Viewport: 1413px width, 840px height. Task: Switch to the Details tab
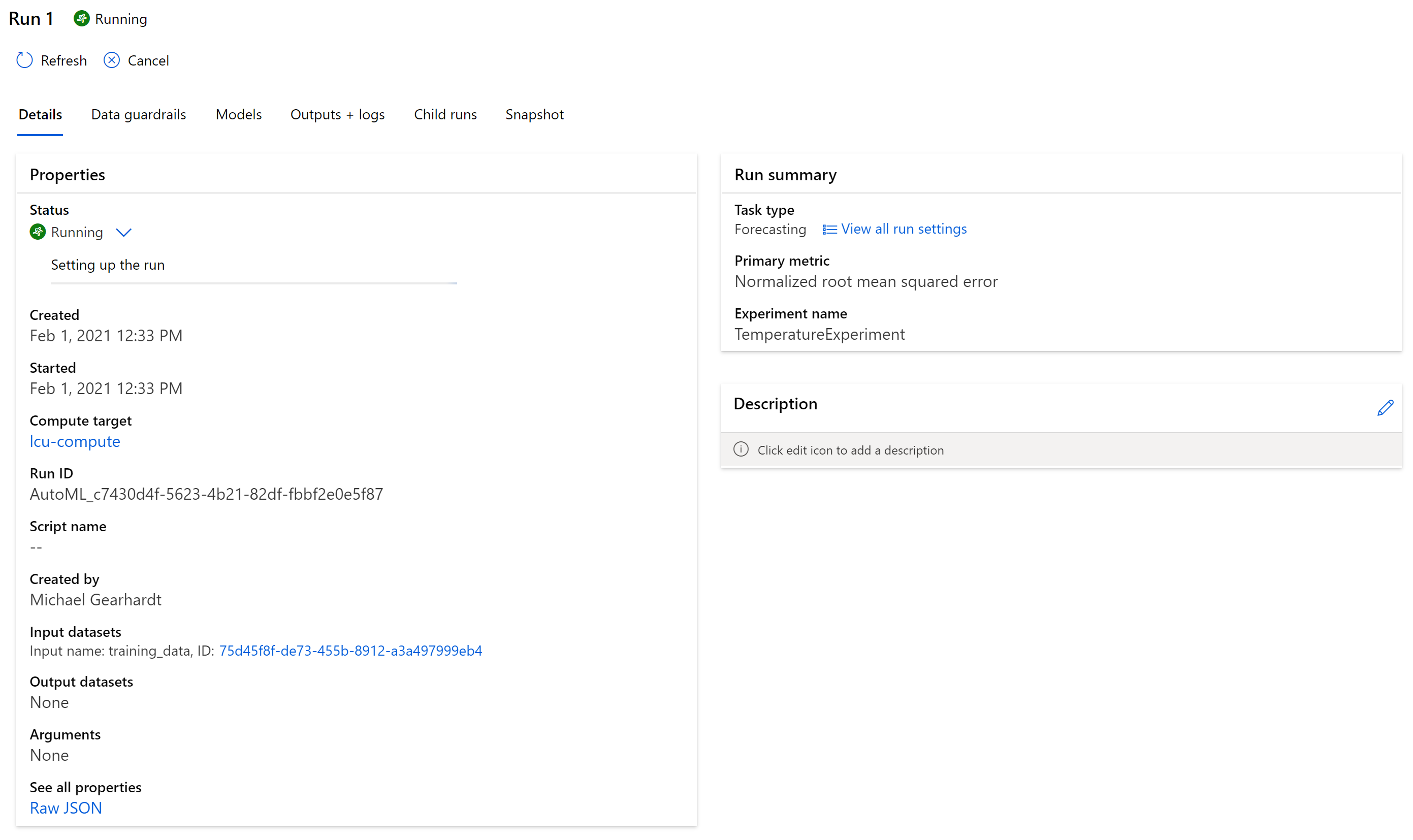[40, 114]
